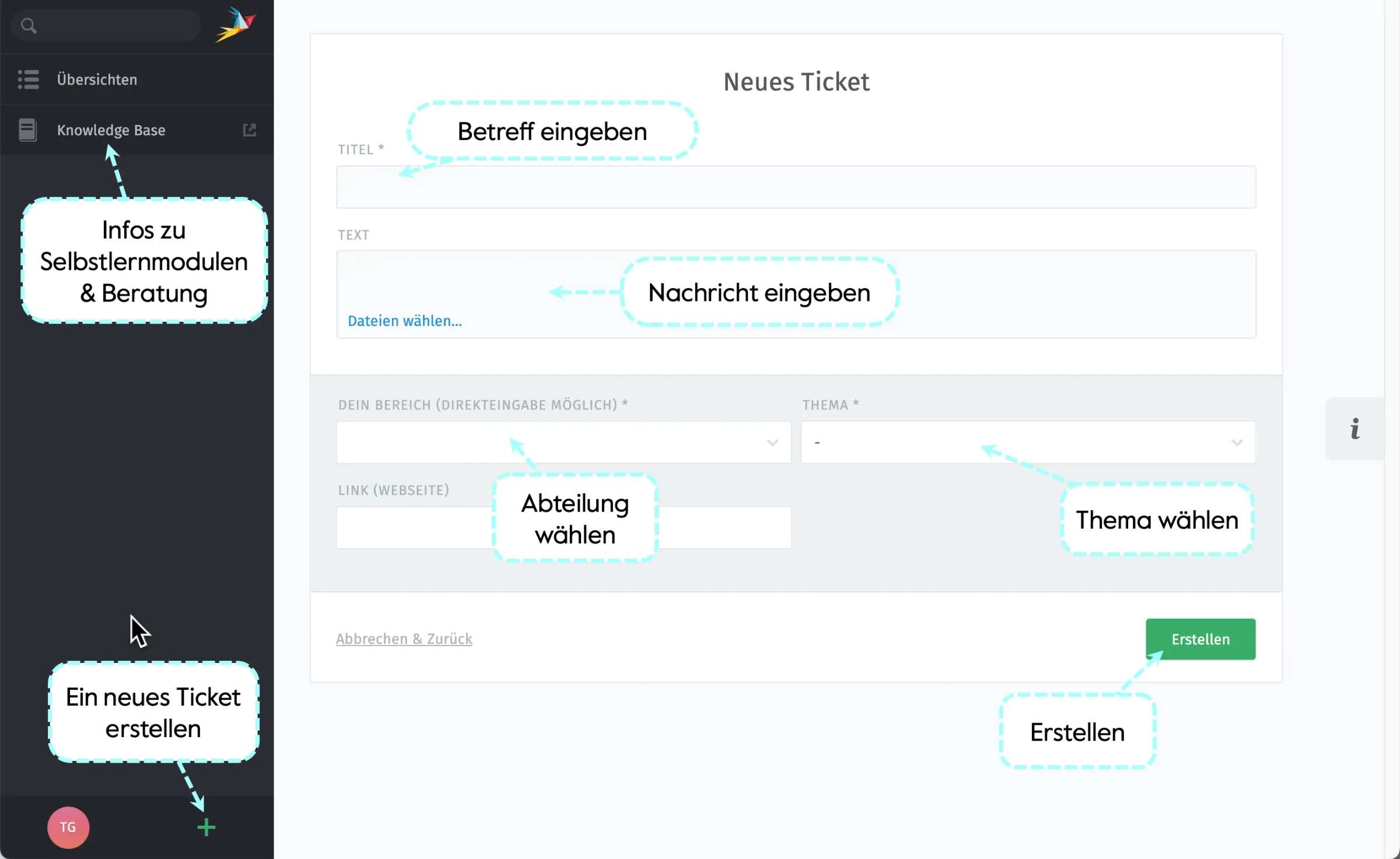Screen dimensions: 1400x859
Task: Click the search magnifier icon
Action: click(x=29, y=24)
